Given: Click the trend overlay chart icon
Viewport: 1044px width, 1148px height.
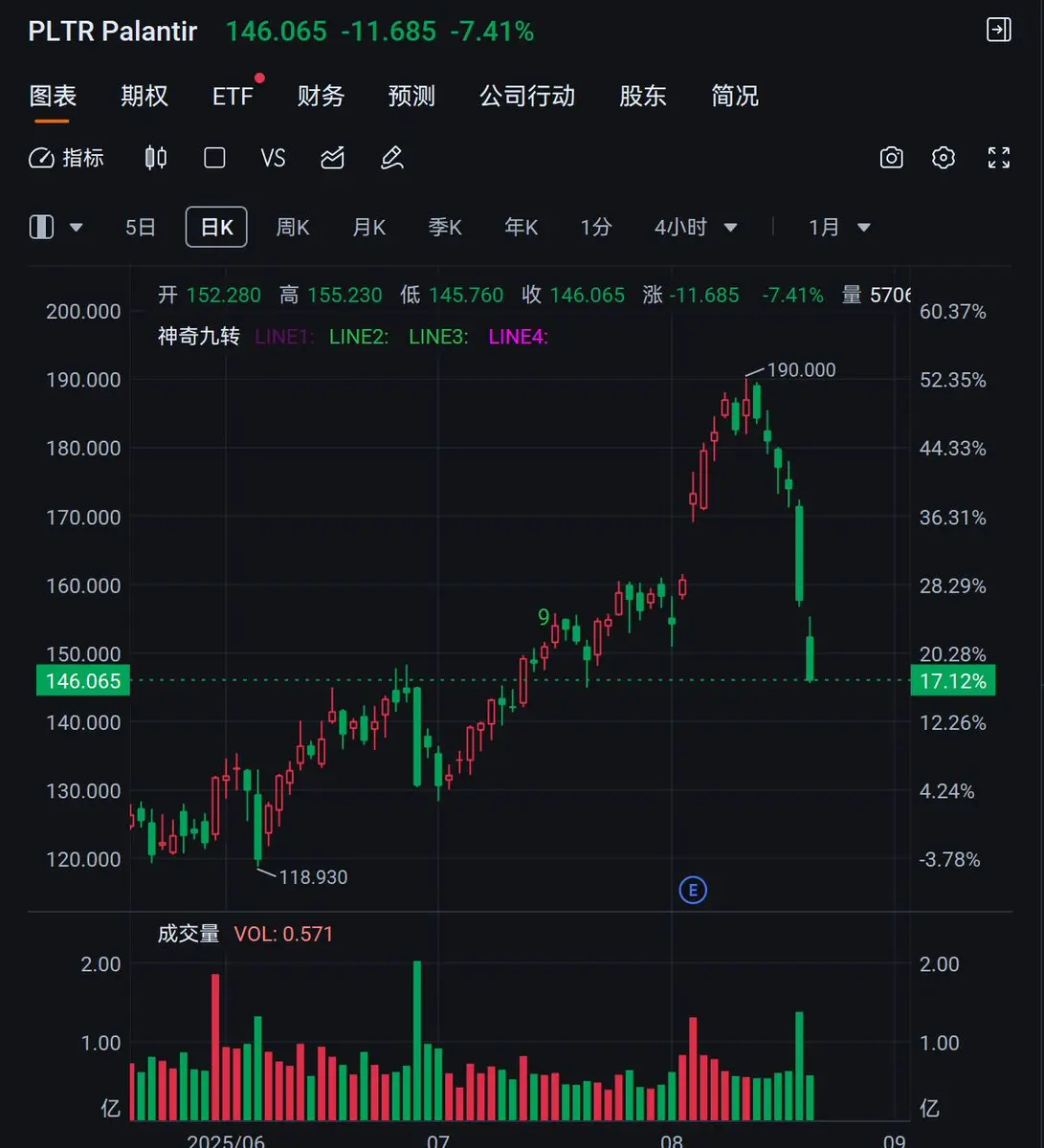Looking at the screenshot, I should (332, 158).
